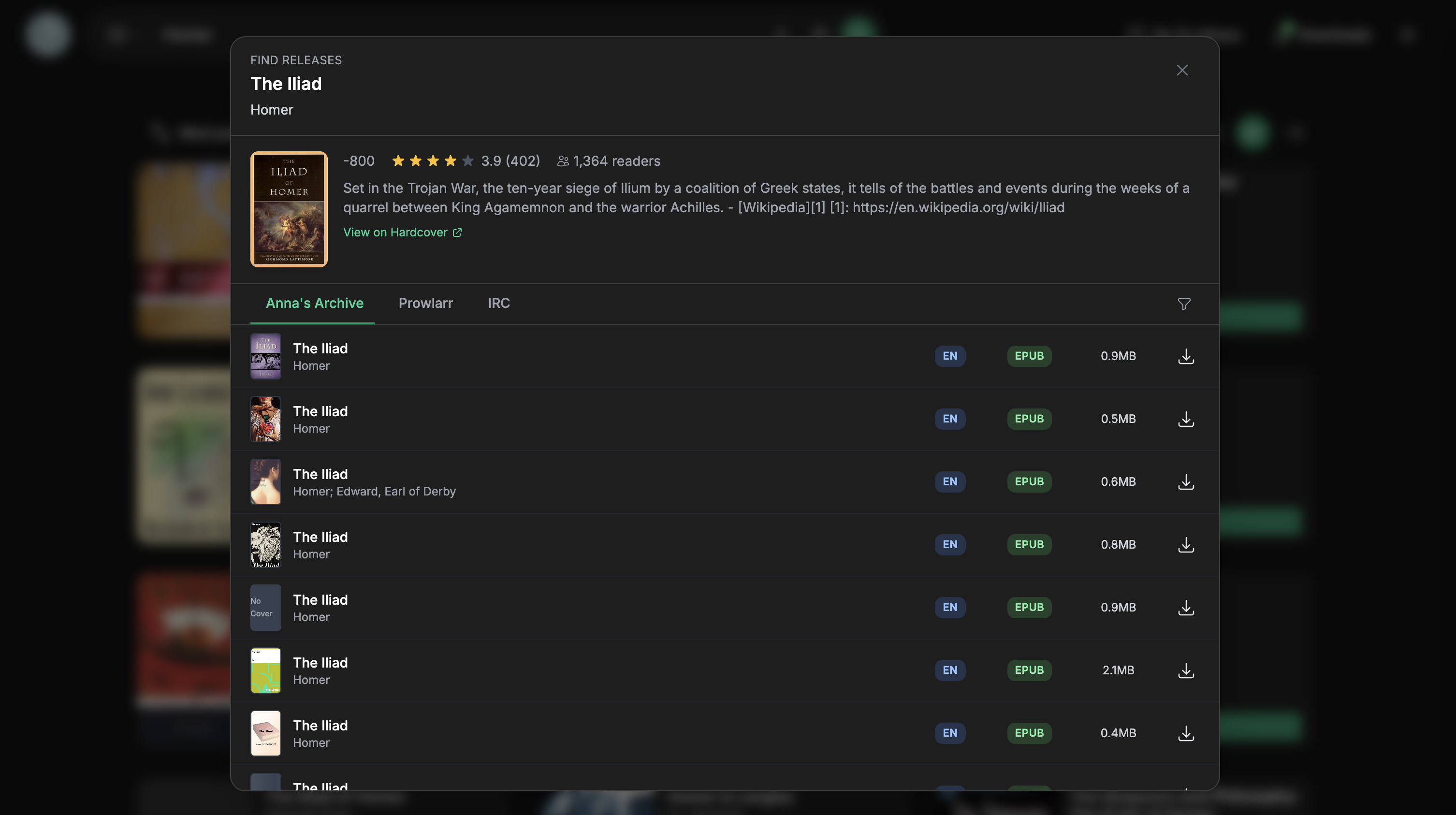Download the Earl of Derby 0.6MB release
1456x815 pixels.
coord(1186,481)
